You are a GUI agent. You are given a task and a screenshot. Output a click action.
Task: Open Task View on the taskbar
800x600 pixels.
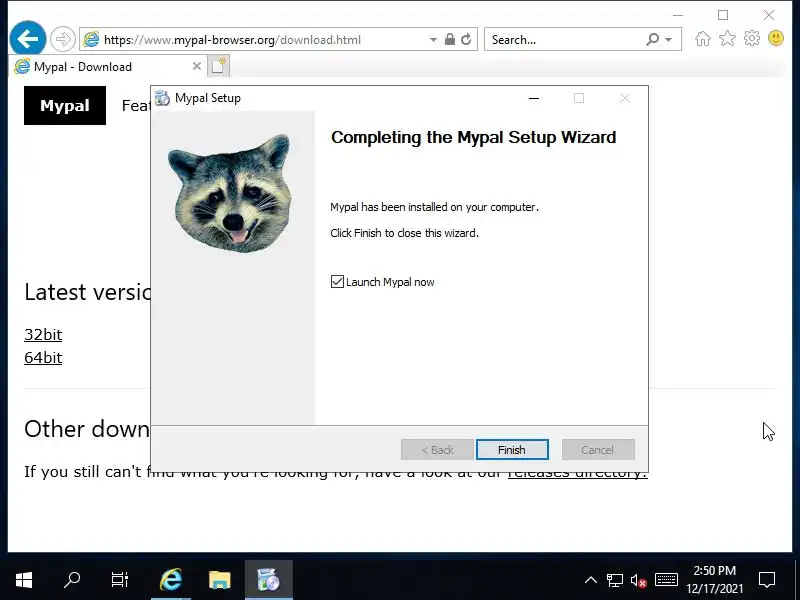tap(120, 580)
